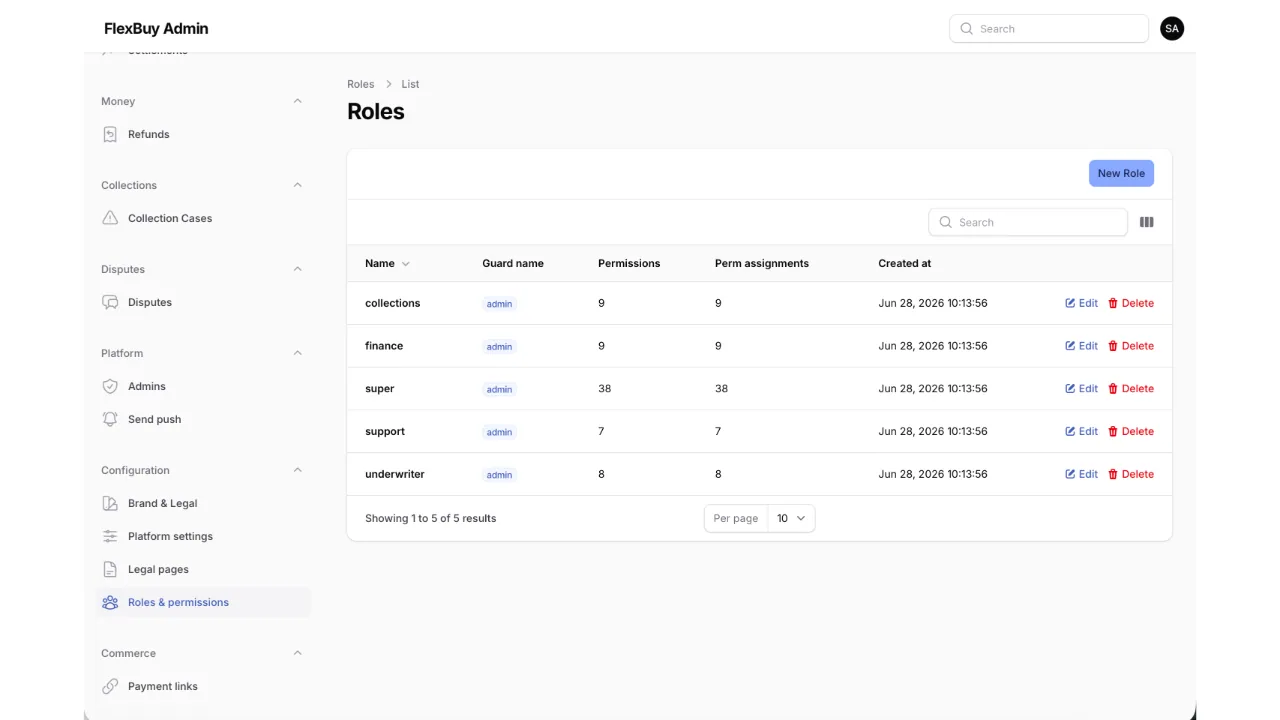
Task: Click the FlexBuy Admin logo text
Action: coord(156,29)
